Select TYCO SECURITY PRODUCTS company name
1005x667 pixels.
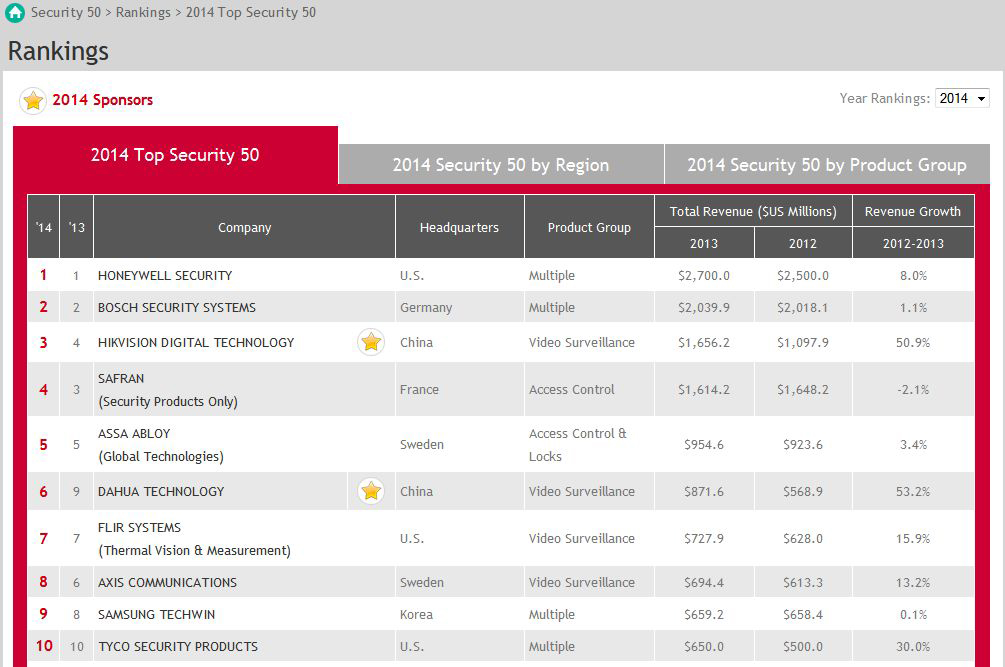(x=178, y=646)
